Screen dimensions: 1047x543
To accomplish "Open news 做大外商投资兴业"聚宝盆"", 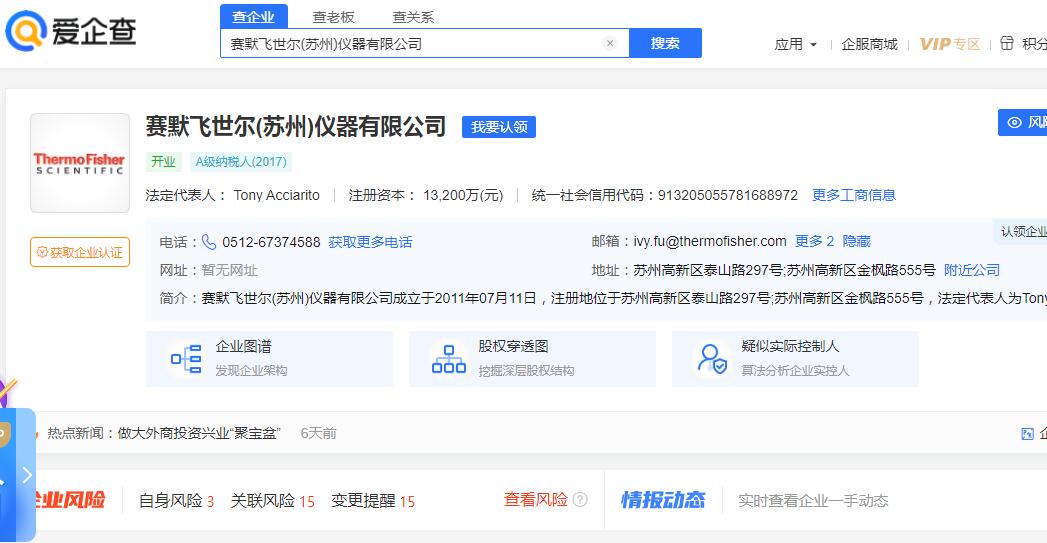I will coord(199,433).
